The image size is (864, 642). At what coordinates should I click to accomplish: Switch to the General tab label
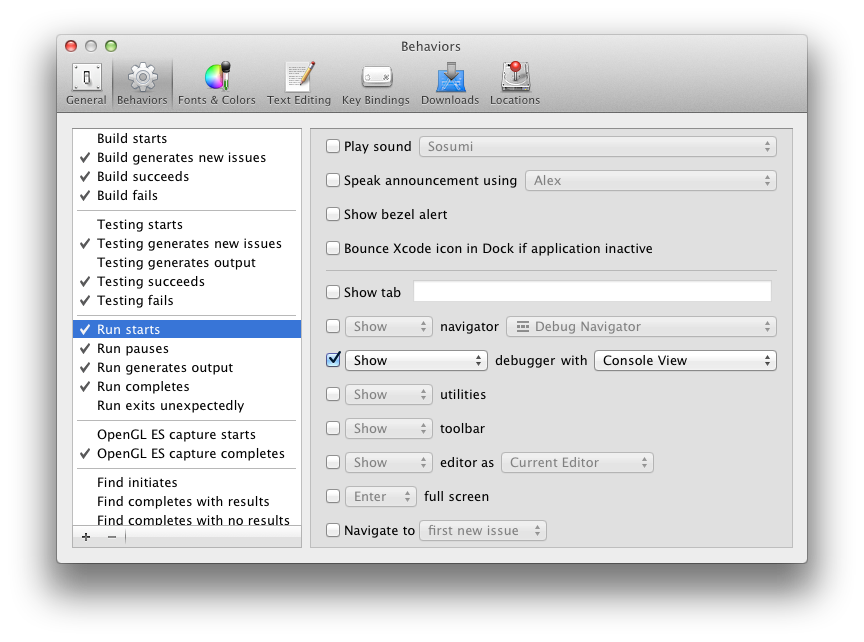(87, 100)
